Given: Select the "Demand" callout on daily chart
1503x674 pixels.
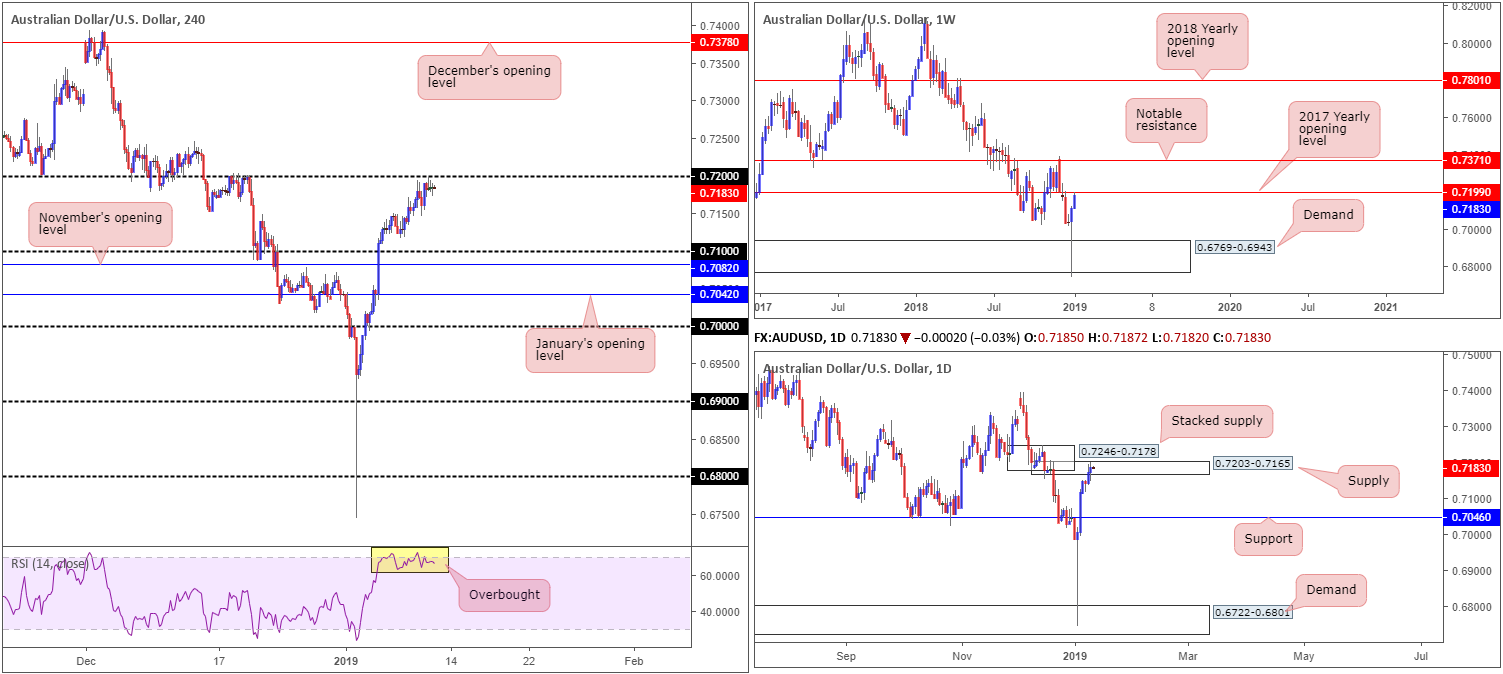Looking at the screenshot, I should coord(1330,590).
